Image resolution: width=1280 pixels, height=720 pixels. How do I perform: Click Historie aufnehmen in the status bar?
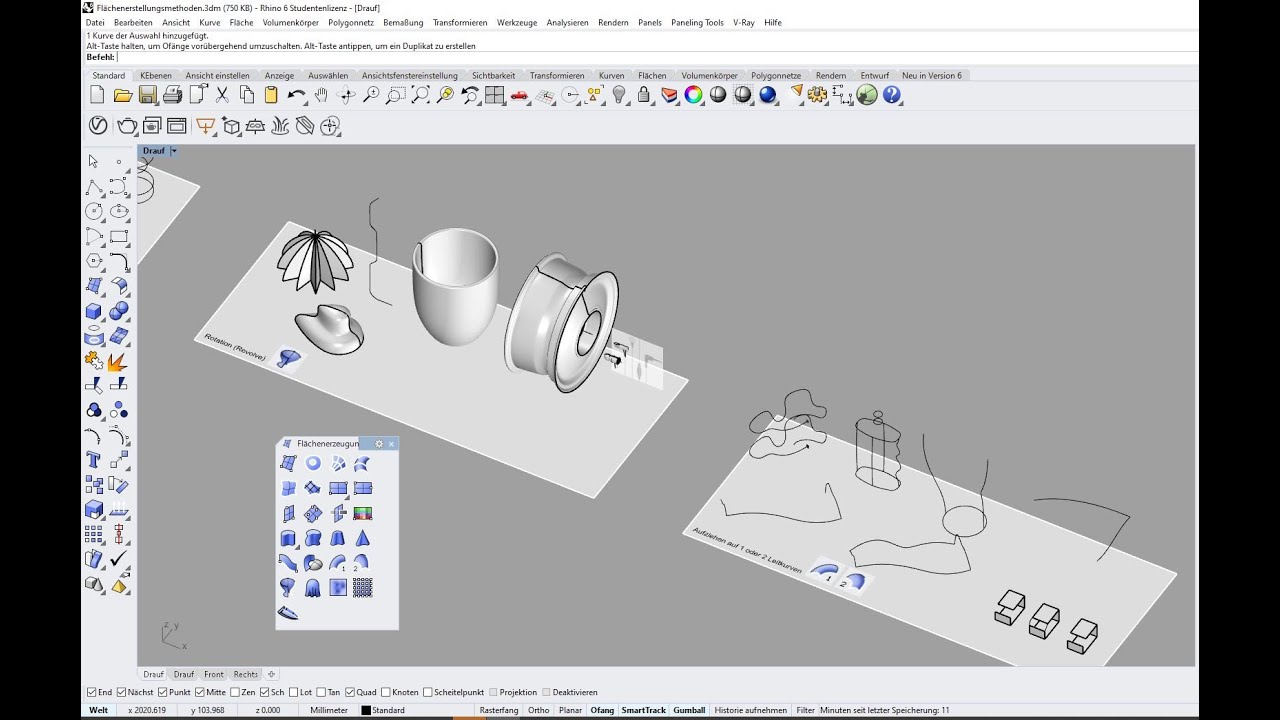point(750,710)
